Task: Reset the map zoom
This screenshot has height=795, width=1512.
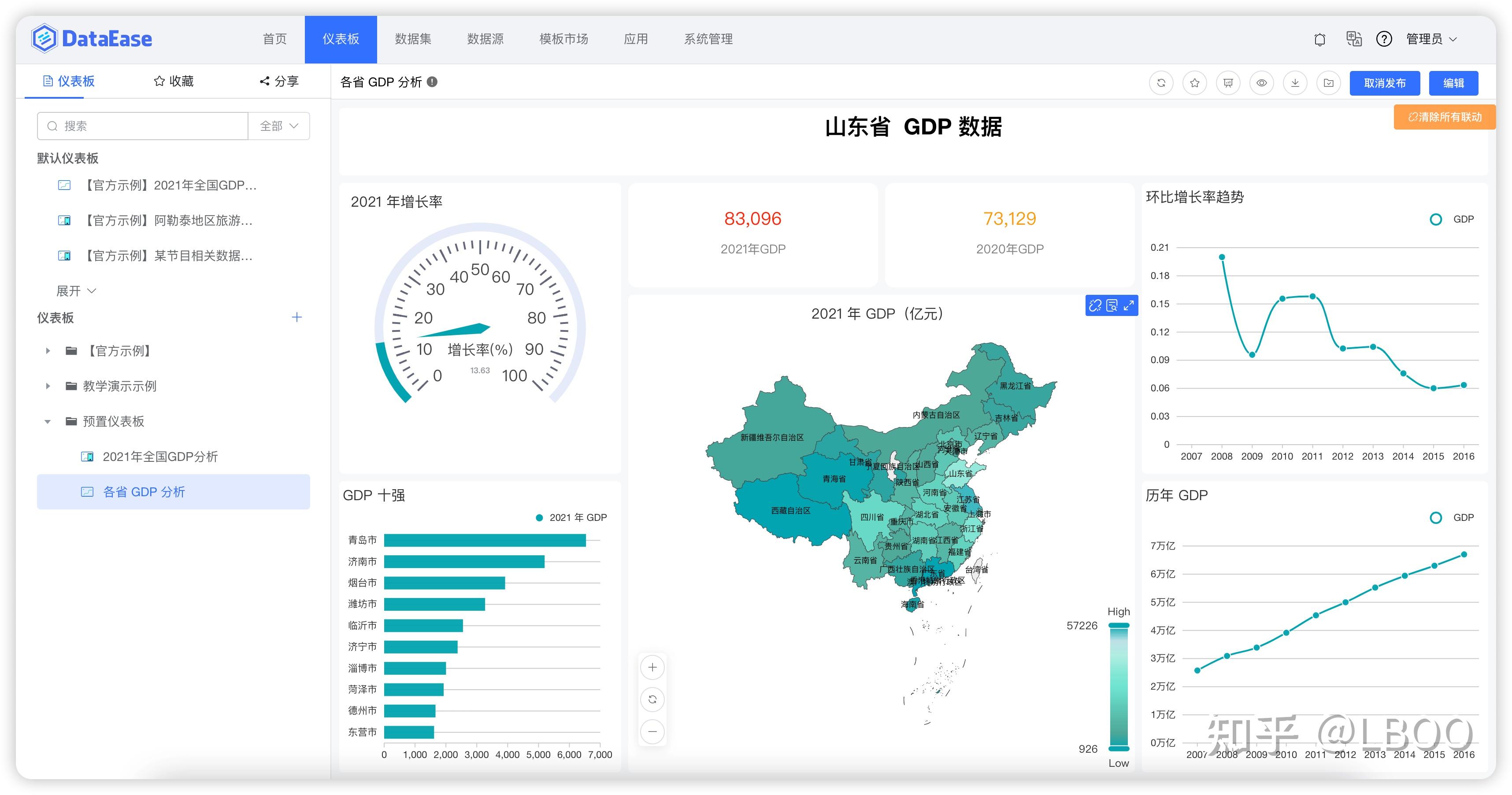Action: (x=652, y=699)
